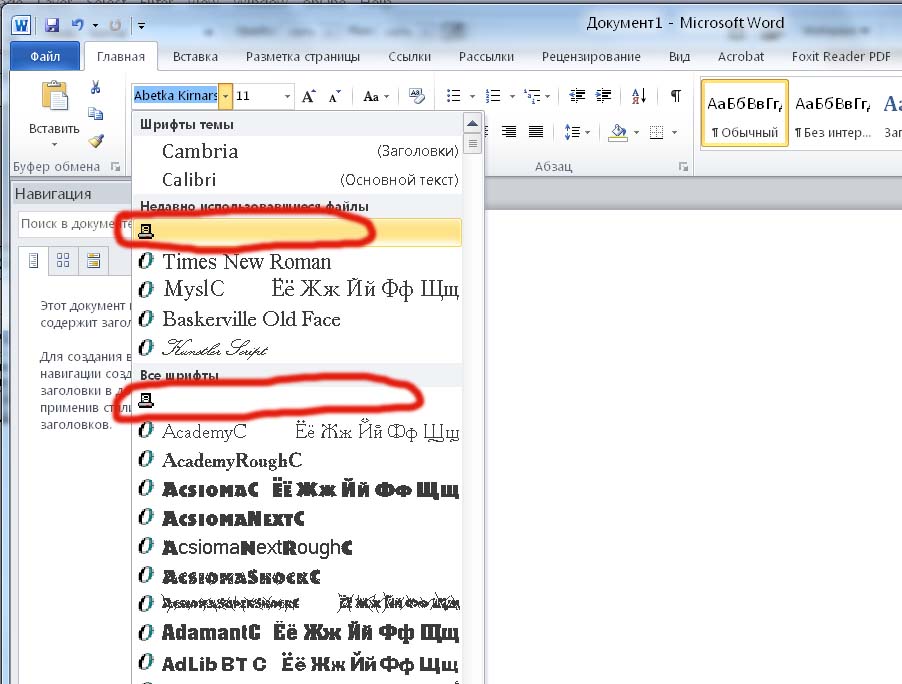This screenshot has height=684, width=902.
Task: Toggle Justify paragraph alignment
Action: [x=536, y=132]
